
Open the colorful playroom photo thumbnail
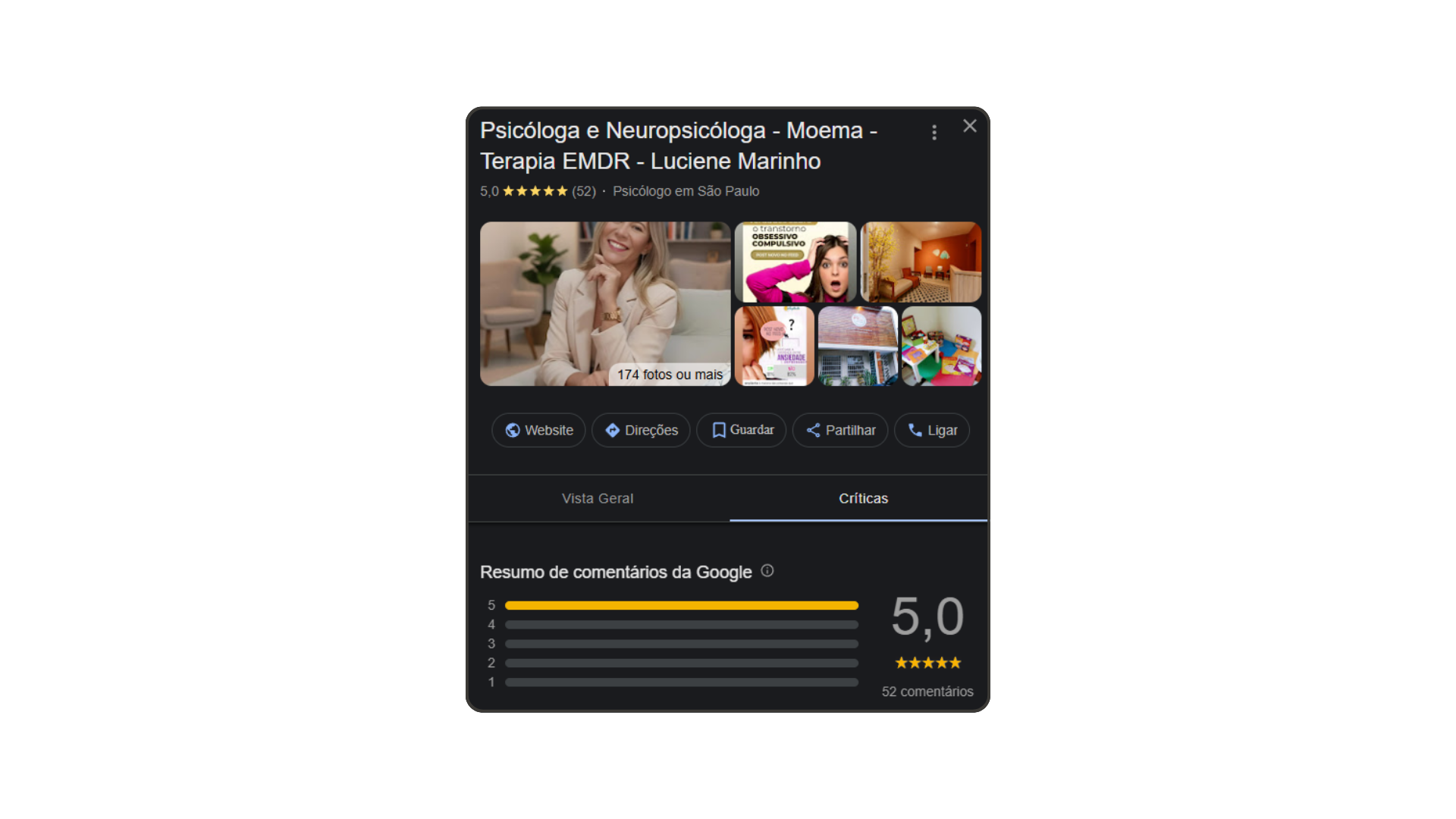click(x=941, y=346)
